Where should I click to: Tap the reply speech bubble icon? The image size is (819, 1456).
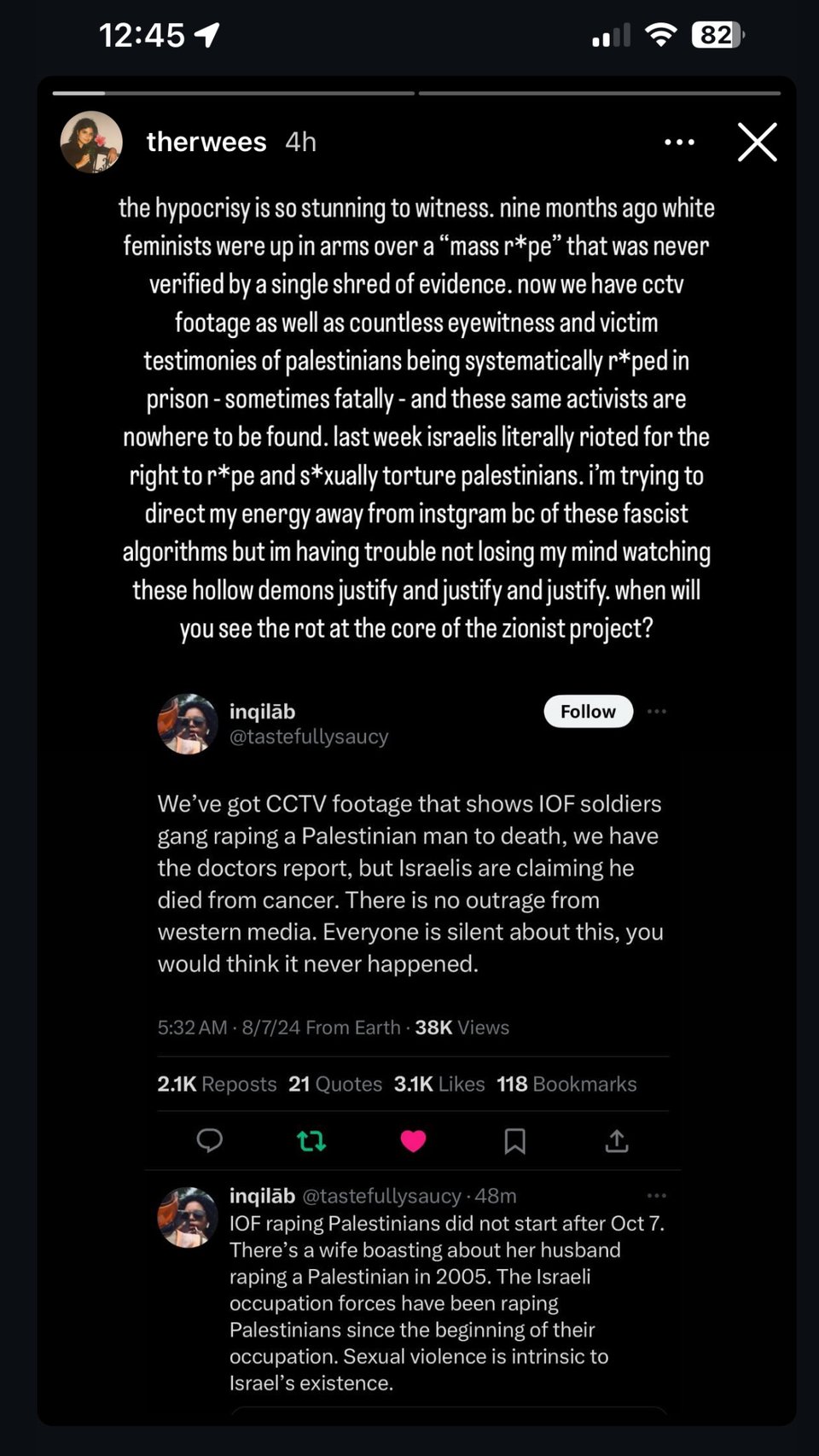coord(209,1140)
